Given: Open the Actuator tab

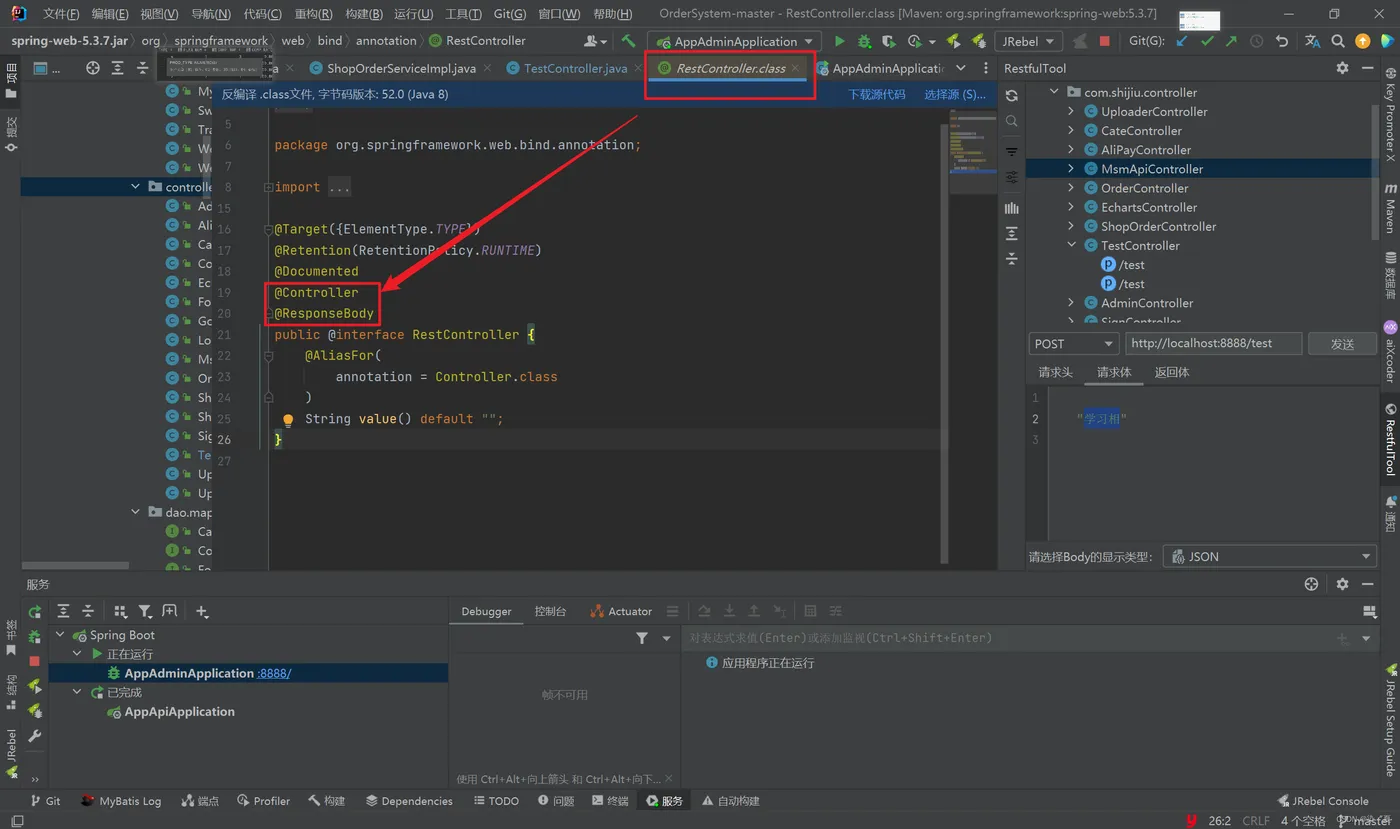Looking at the screenshot, I should (x=621, y=611).
